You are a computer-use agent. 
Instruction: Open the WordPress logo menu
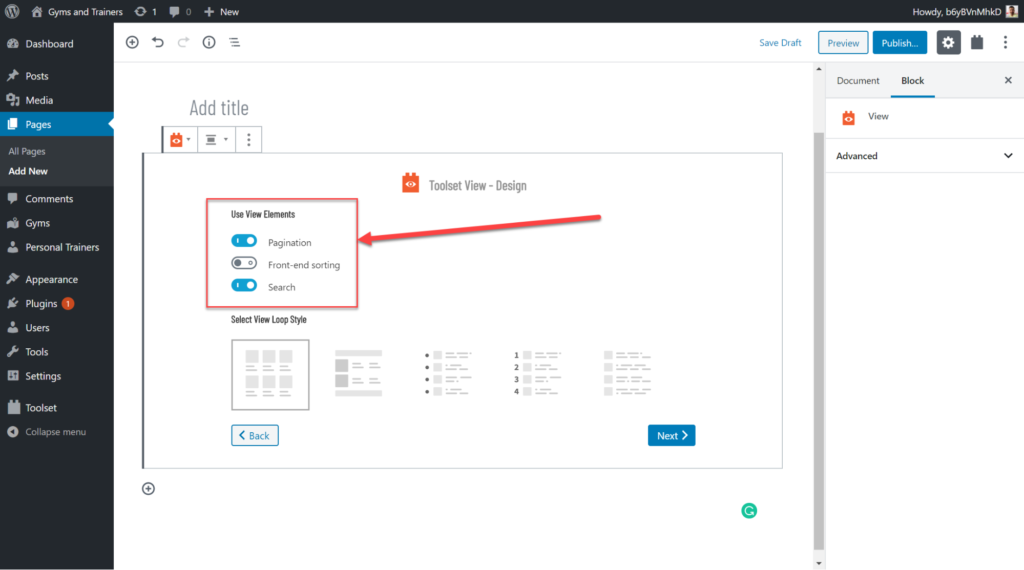point(12,11)
